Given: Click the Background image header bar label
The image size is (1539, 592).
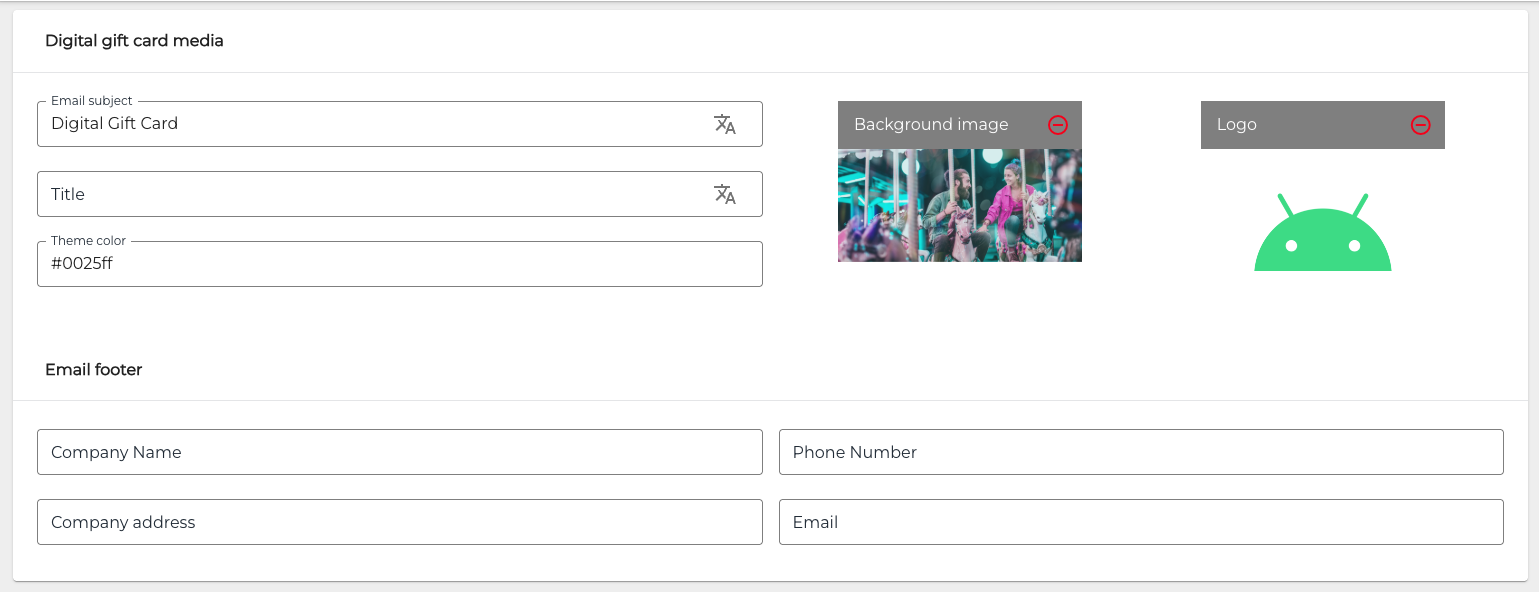Looking at the screenshot, I should [931, 125].
